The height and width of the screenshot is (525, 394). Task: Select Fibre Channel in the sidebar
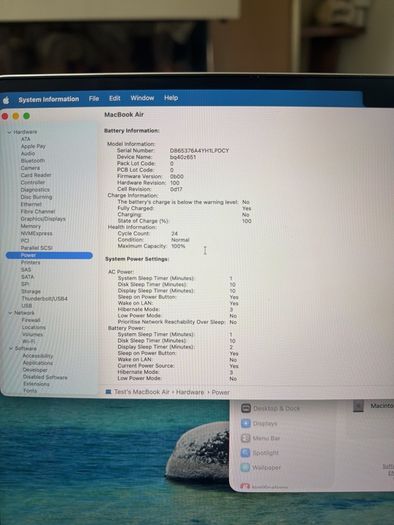tap(38, 212)
